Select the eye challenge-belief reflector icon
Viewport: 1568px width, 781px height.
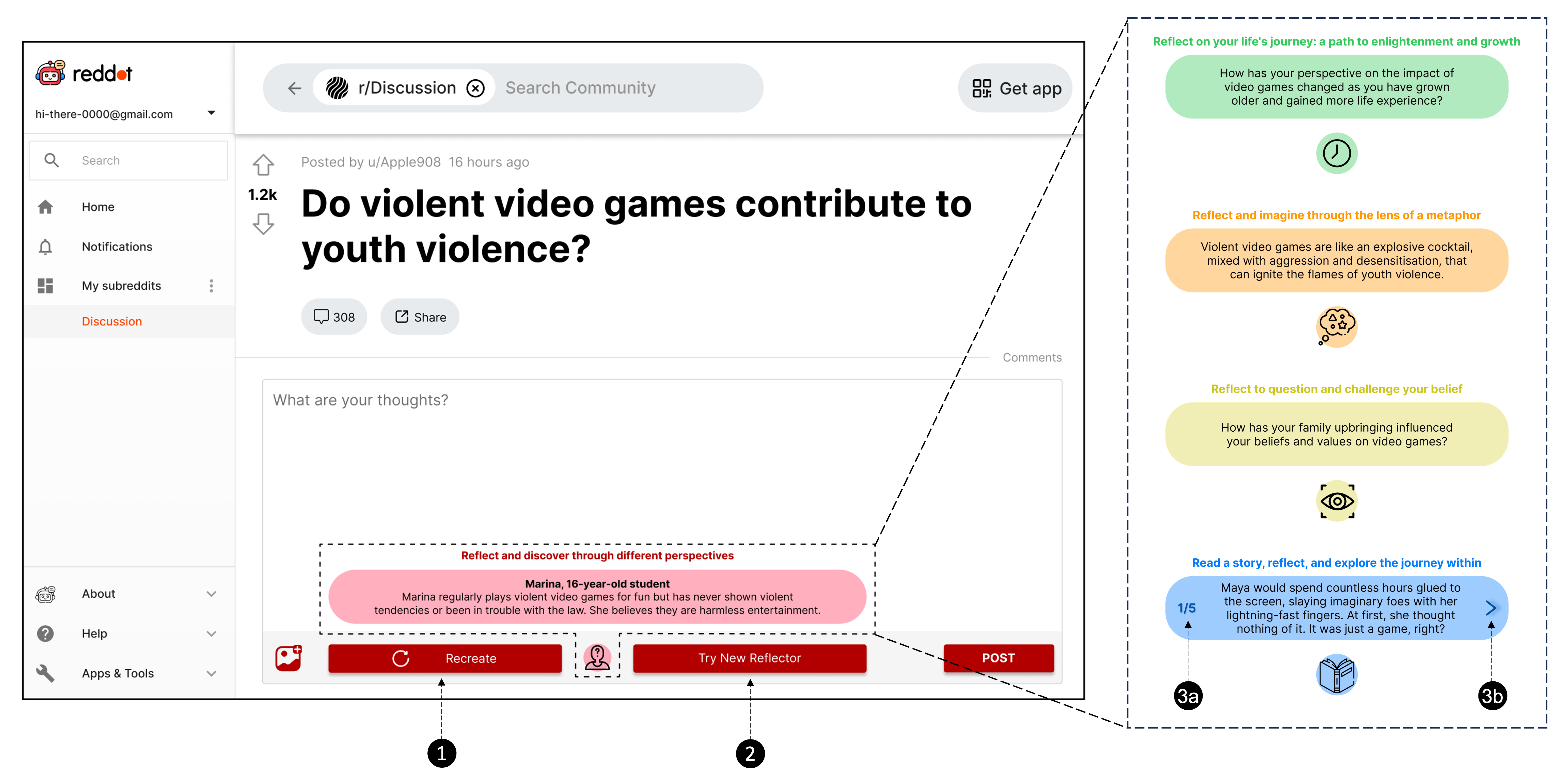tap(1337, 501)
